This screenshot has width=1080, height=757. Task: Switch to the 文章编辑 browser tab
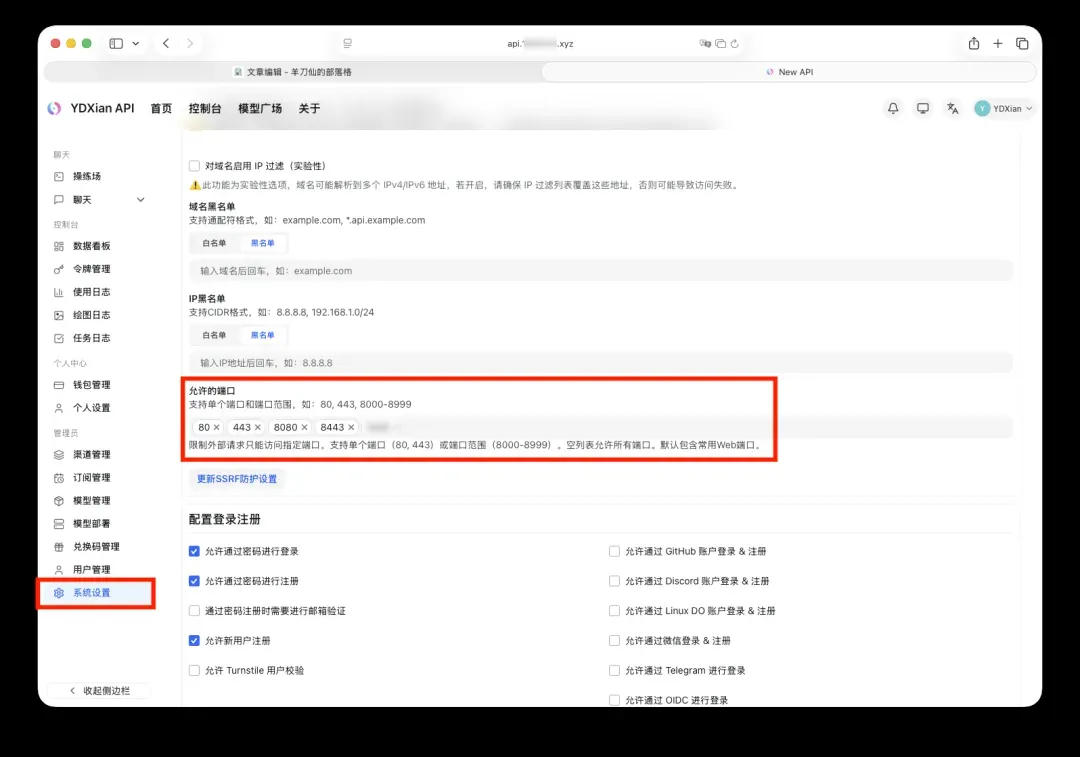click(x=292, y=72)
